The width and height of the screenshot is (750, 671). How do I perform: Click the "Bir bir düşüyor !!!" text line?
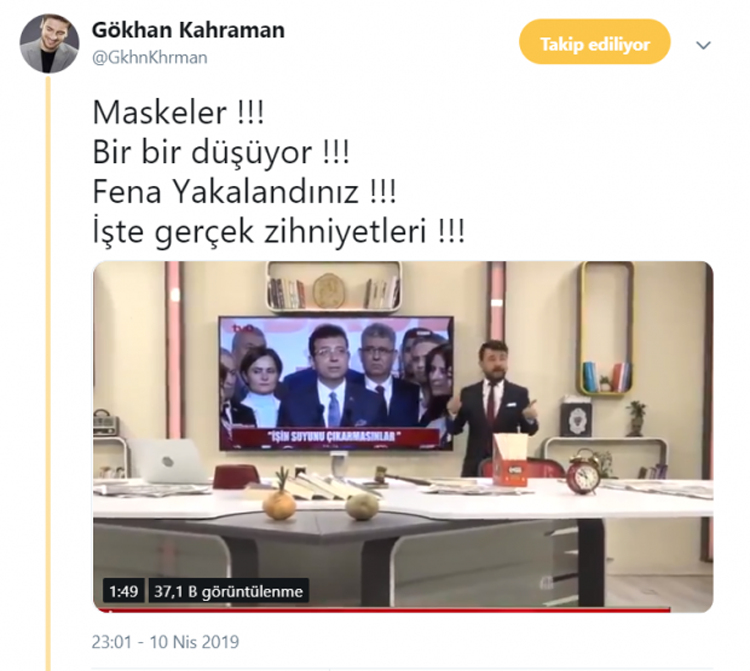click(221, 153)
